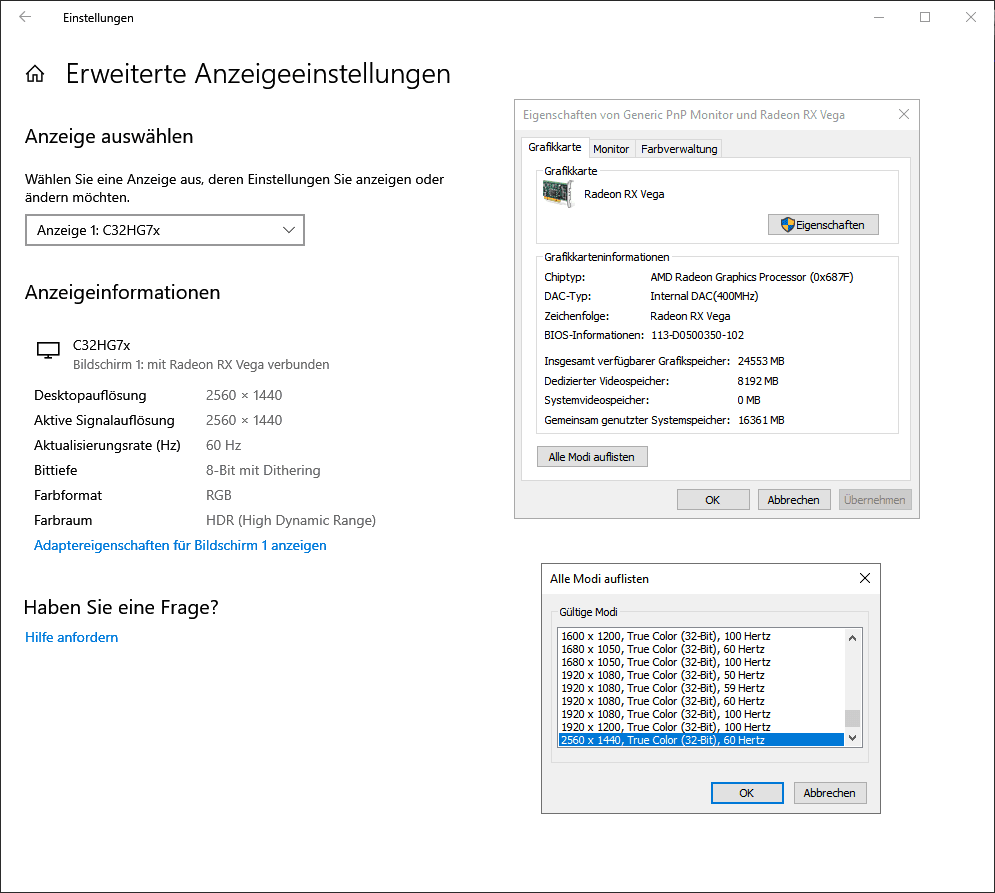Viewport: 995px width, 893px height.
Task: Open the Anzeige 1: C32HG7x dropdown
Action: click(x=165, y=230)
